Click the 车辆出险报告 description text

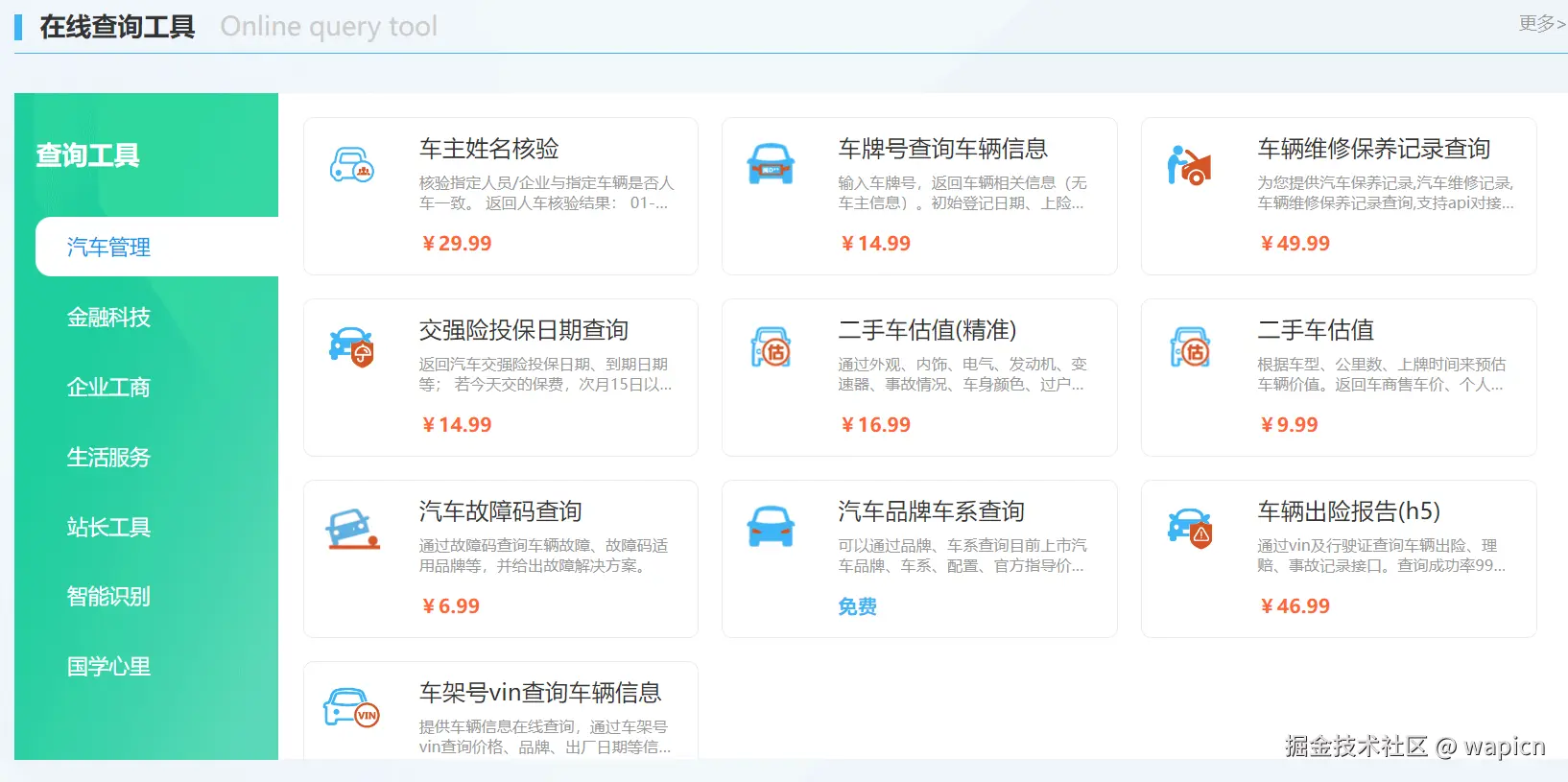[1382, 556]
